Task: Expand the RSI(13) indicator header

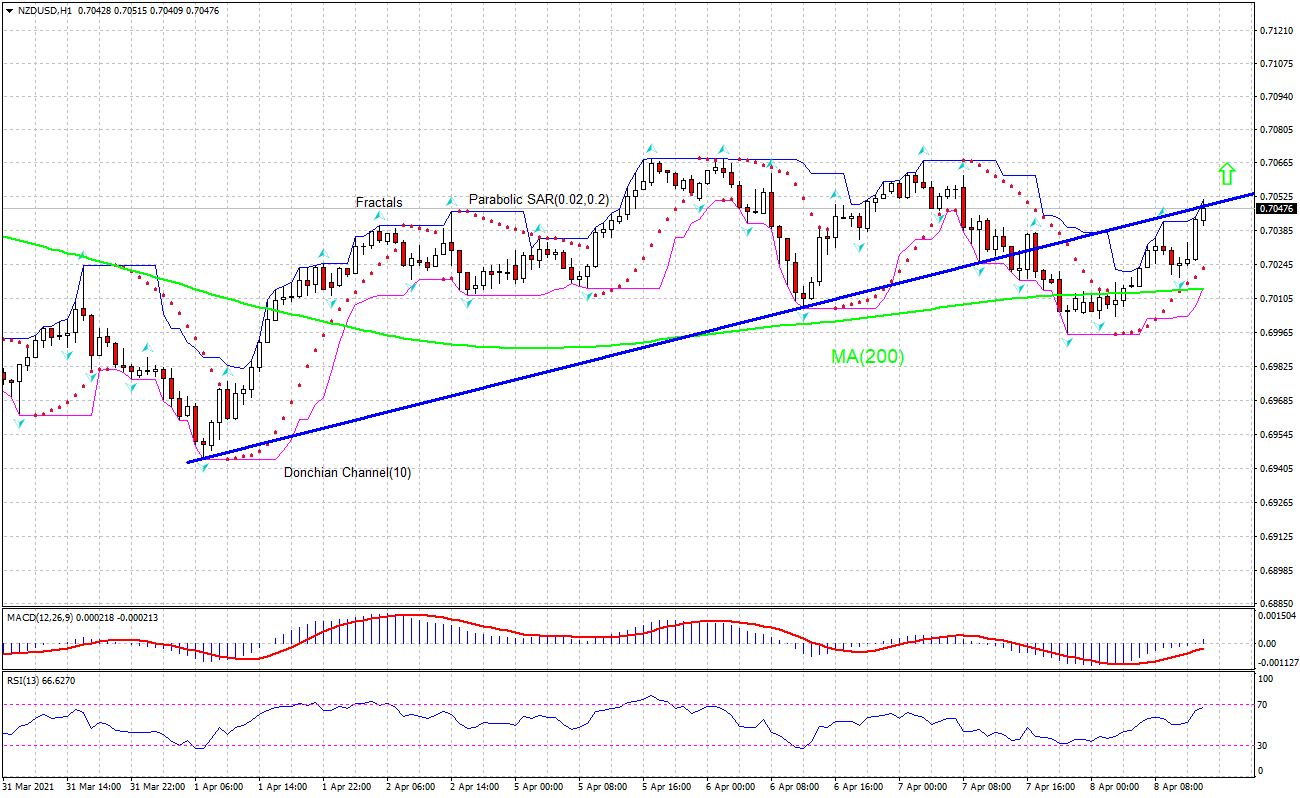Action: click(40, 681)
